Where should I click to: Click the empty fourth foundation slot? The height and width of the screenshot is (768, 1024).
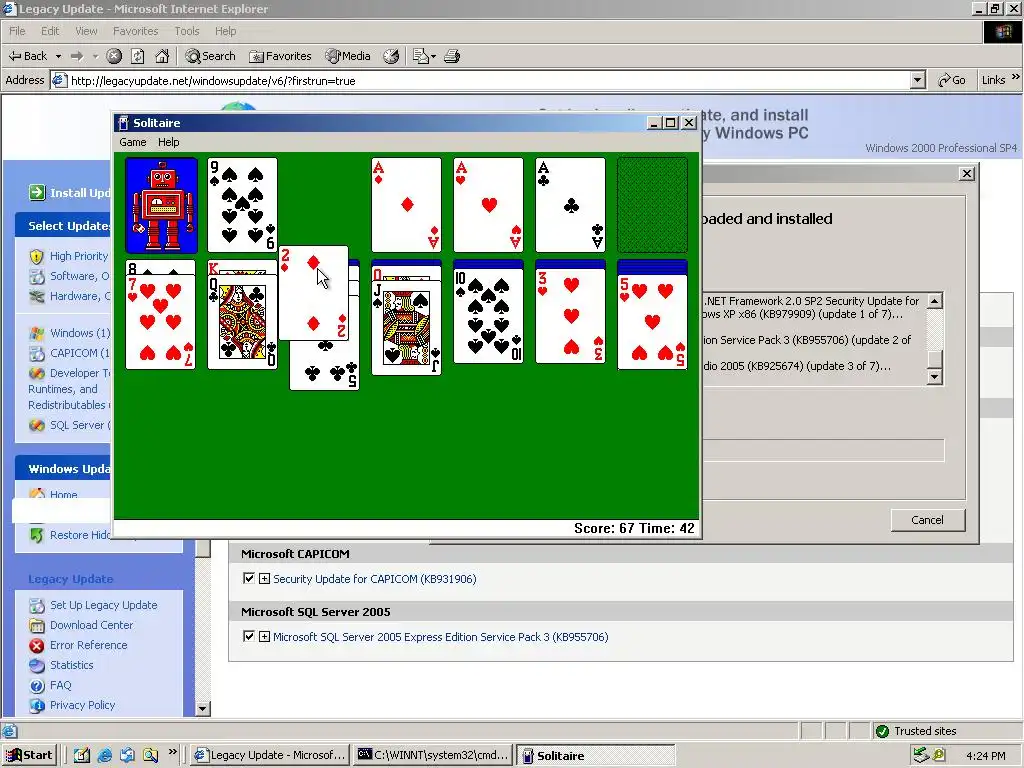[652, 205]
